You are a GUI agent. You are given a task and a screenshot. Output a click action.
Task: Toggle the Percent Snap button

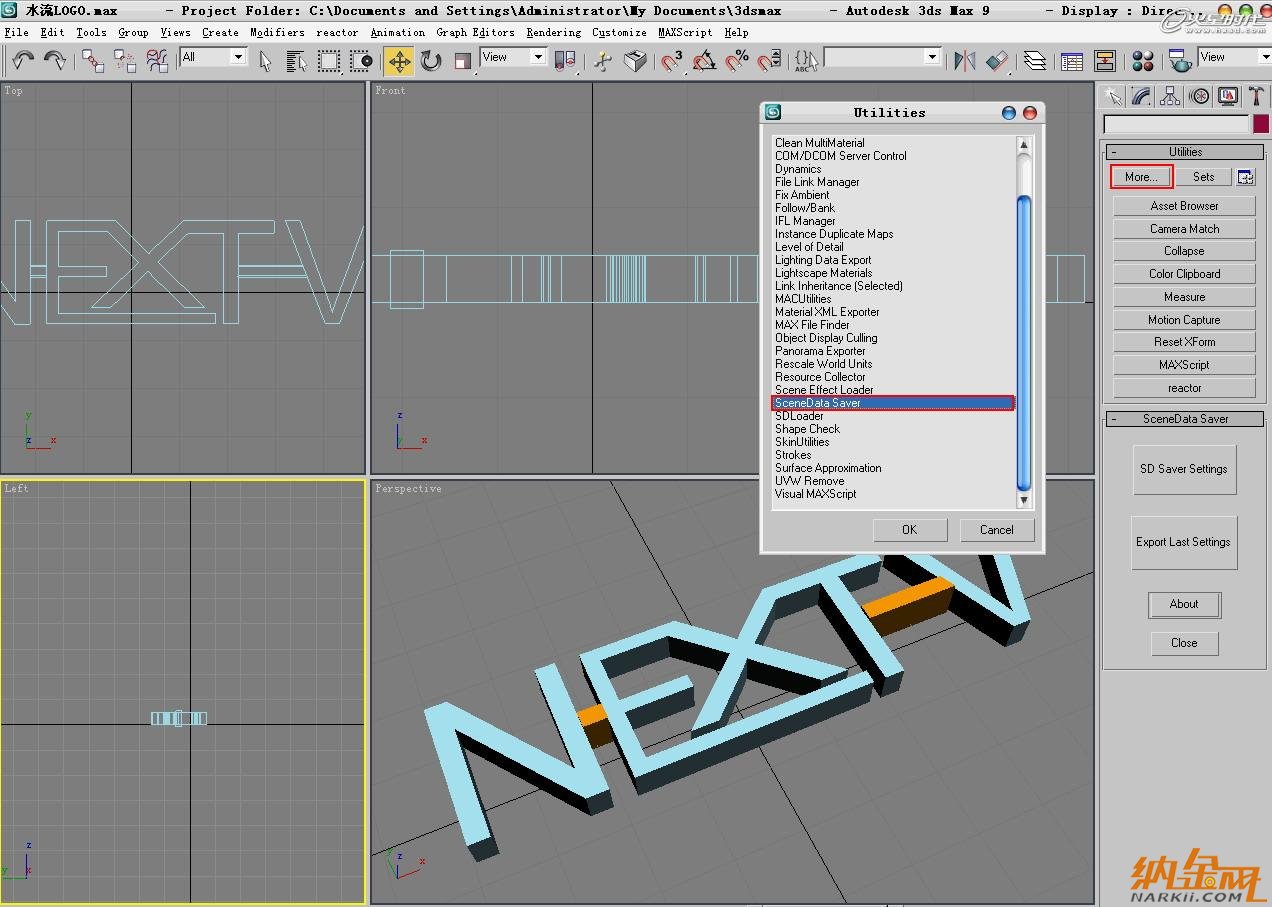[737, 61]
